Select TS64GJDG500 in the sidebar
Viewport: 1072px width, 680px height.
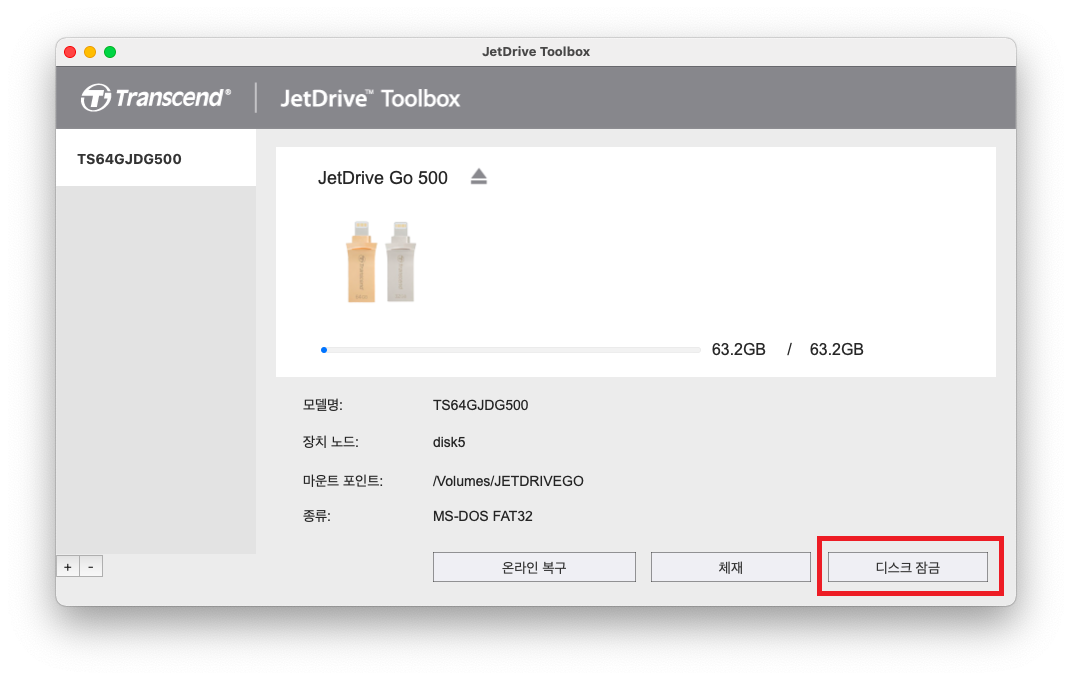coord(156,159)
